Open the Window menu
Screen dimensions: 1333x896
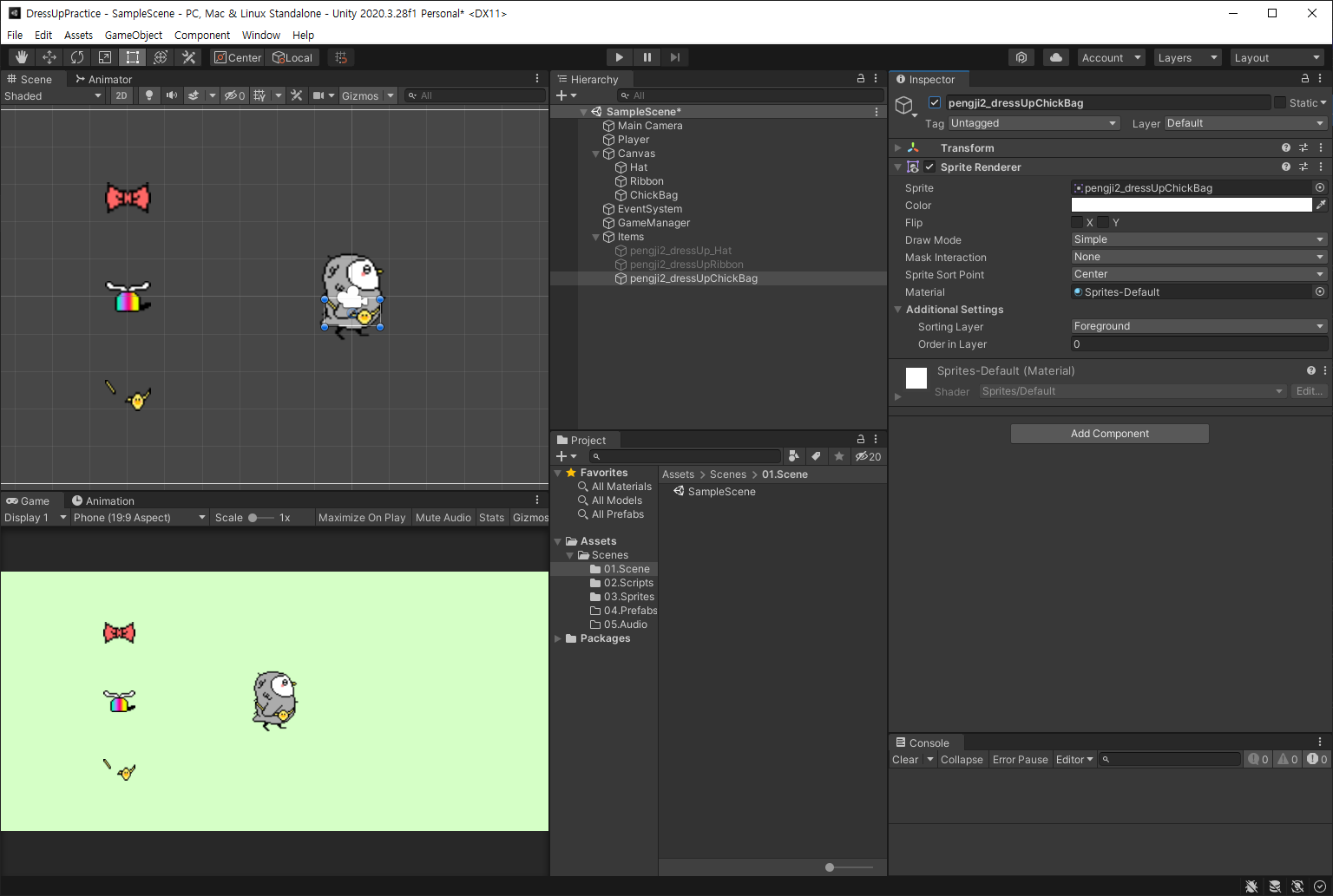point(261,35)
